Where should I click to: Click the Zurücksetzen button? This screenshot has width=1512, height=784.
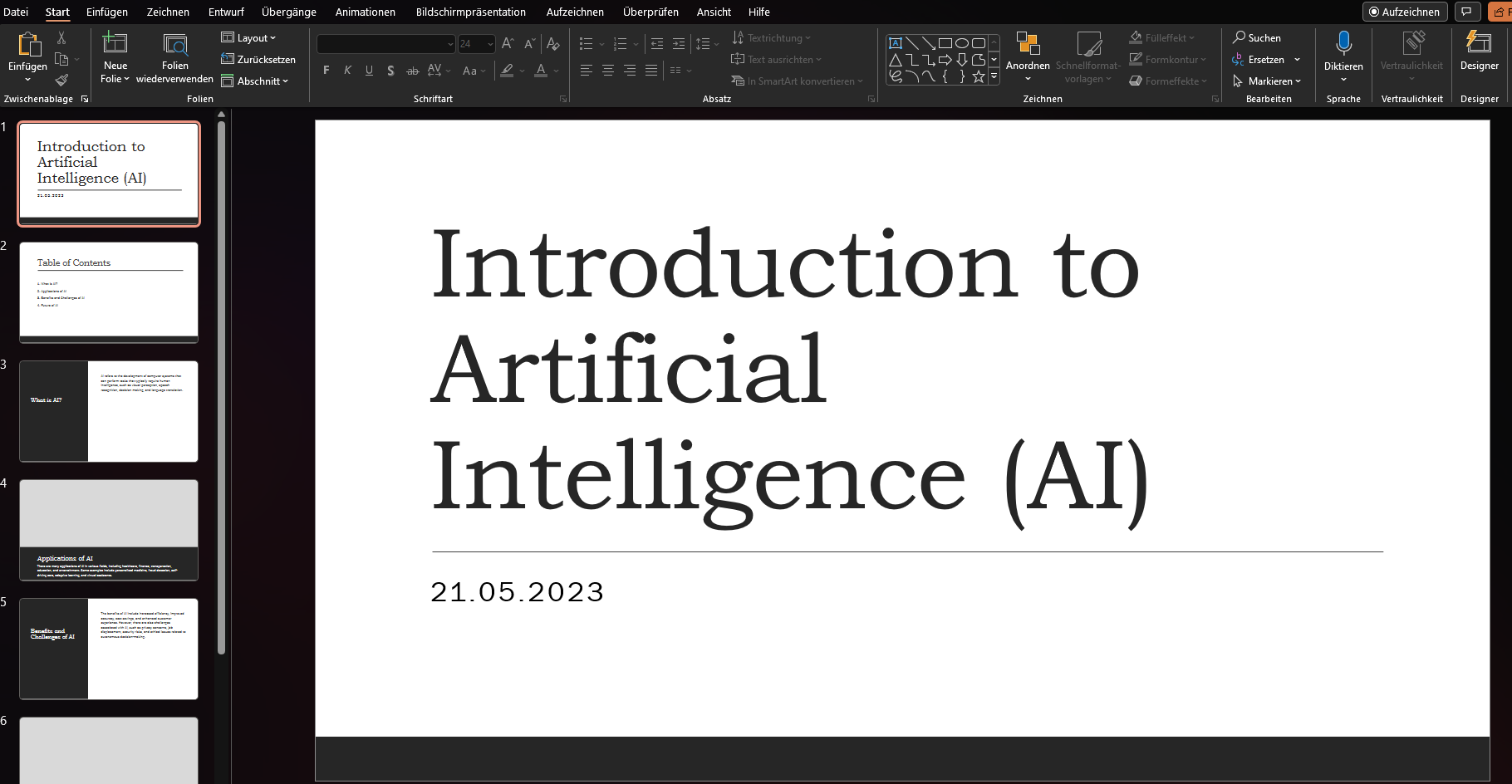coord(258,60)
